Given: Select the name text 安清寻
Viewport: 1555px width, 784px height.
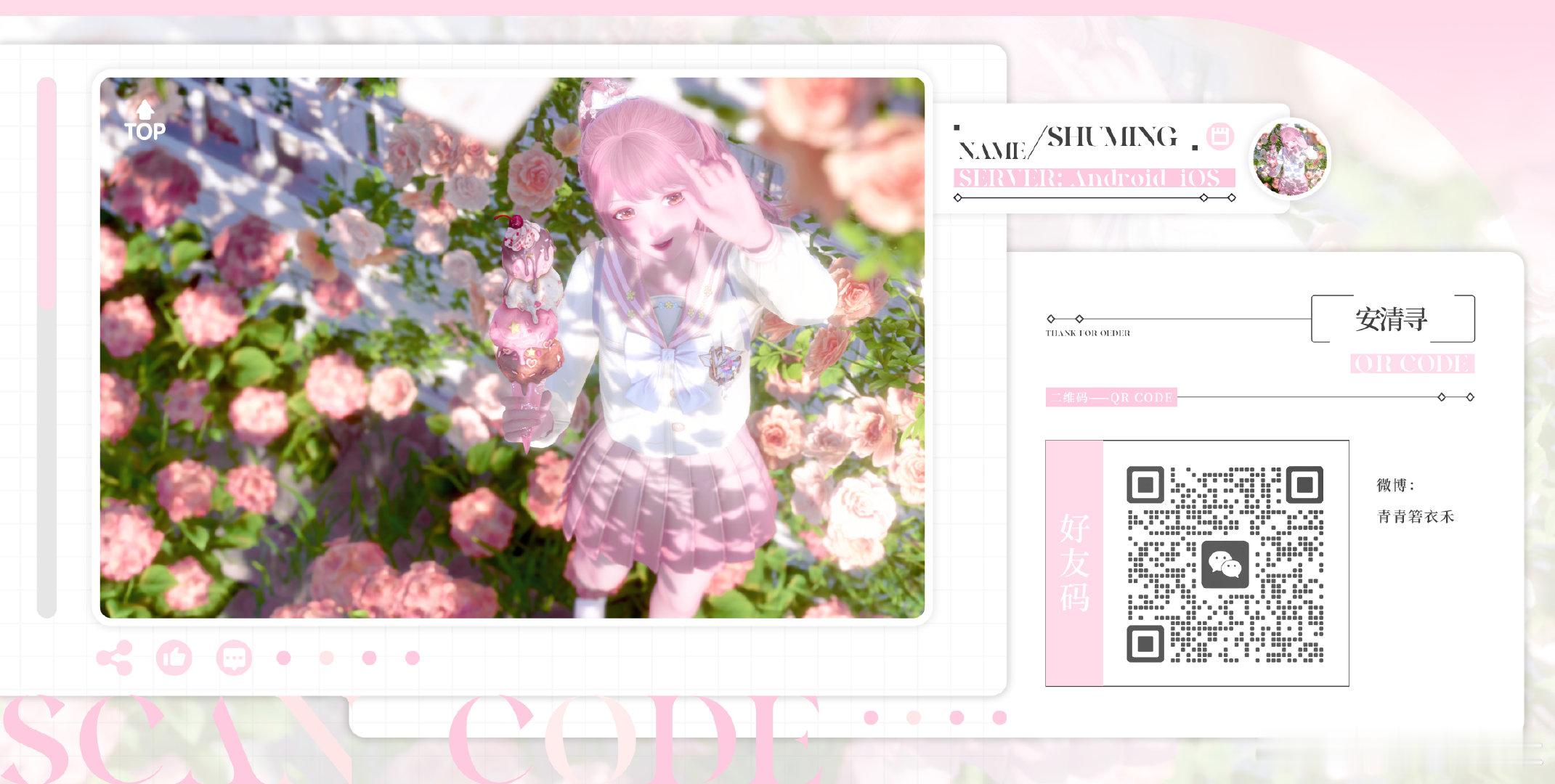Looking at the screenshot, I should [x=1391, y=319].
